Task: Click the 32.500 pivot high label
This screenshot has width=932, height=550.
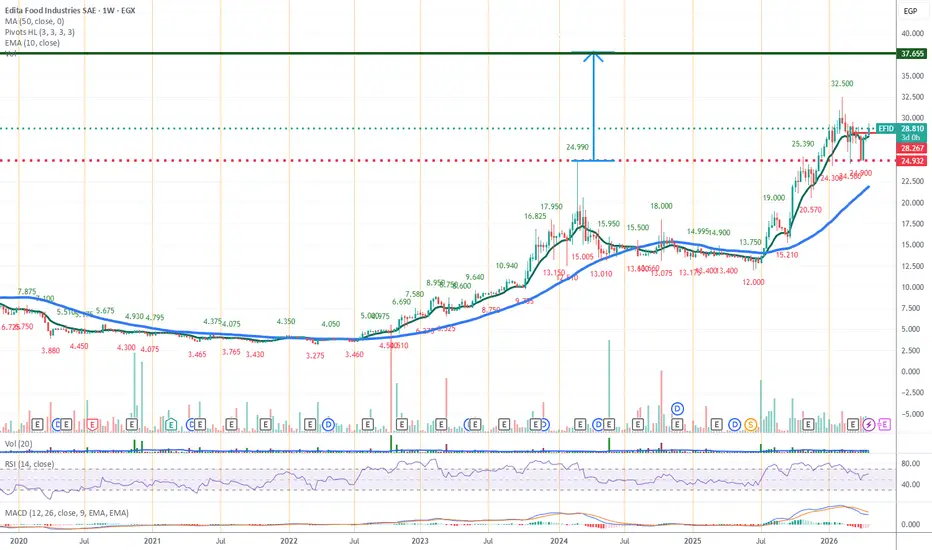Action: tap(842, 84)
